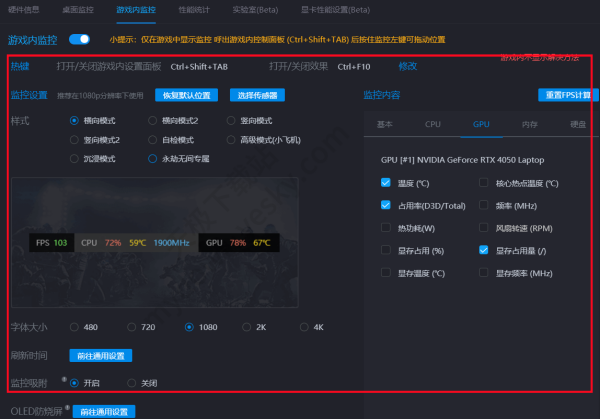600x419 pixels.
Task: Switch monitor content to the 内存 tab
Action: [529, 125]
